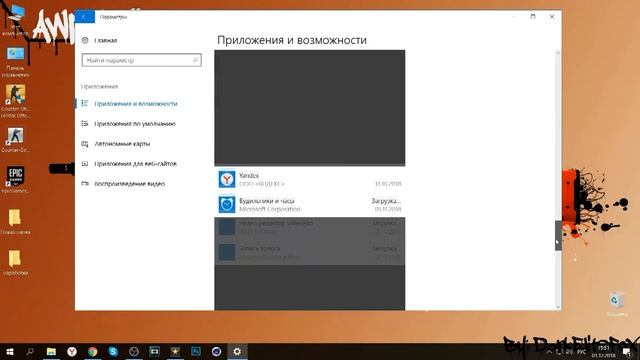
Task: Open Skype from the taskbar
Action: (x=113, y=351)
